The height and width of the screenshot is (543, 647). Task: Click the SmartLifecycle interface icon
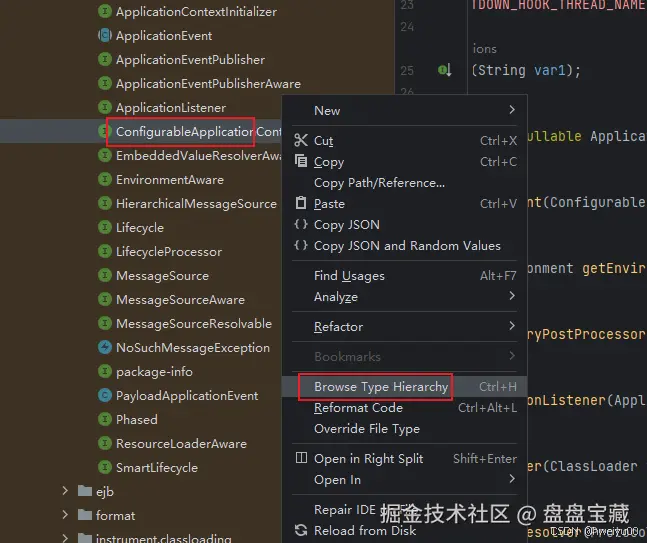click(105, 467)
